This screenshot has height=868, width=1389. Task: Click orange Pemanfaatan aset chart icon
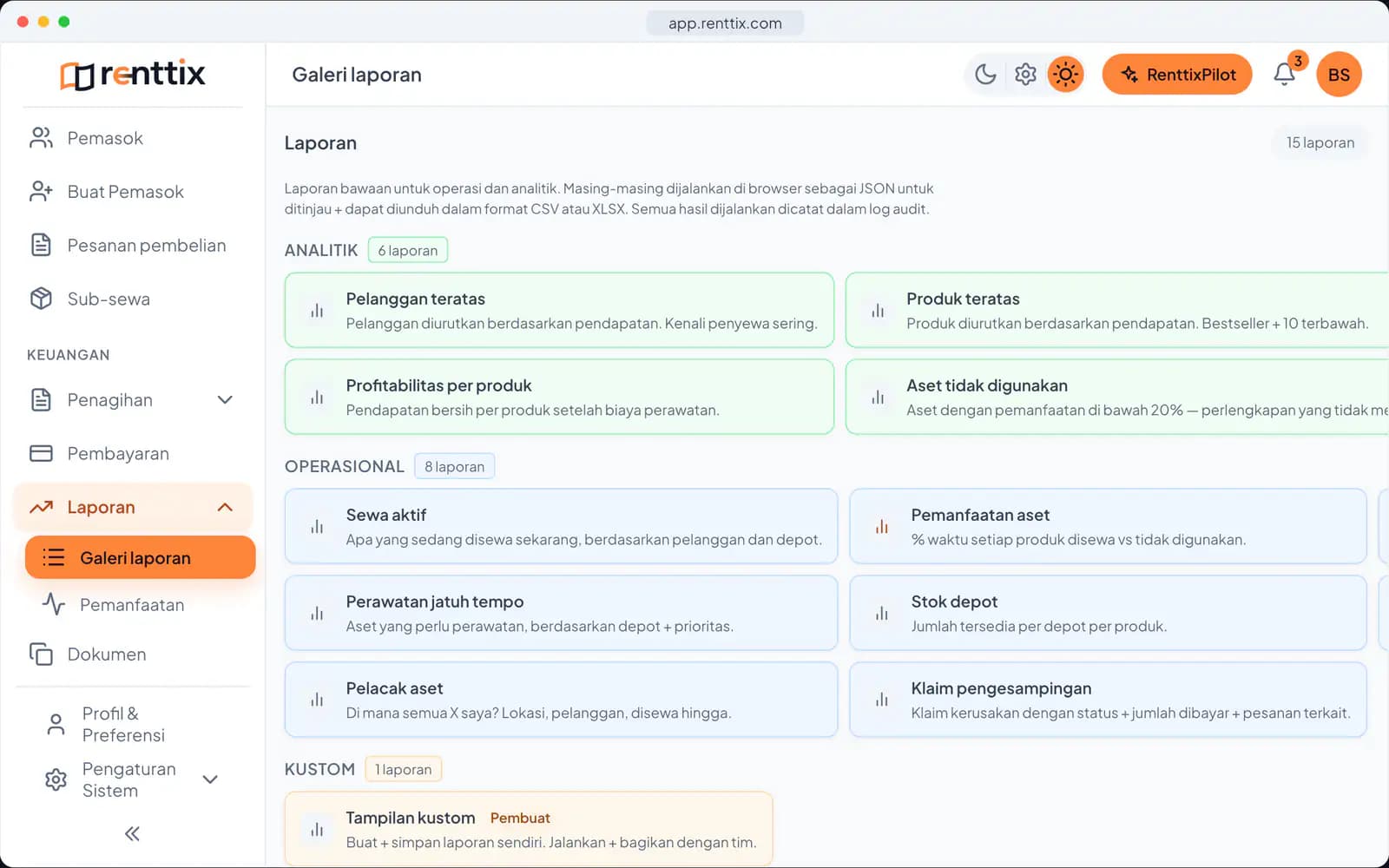coord(882,527)
